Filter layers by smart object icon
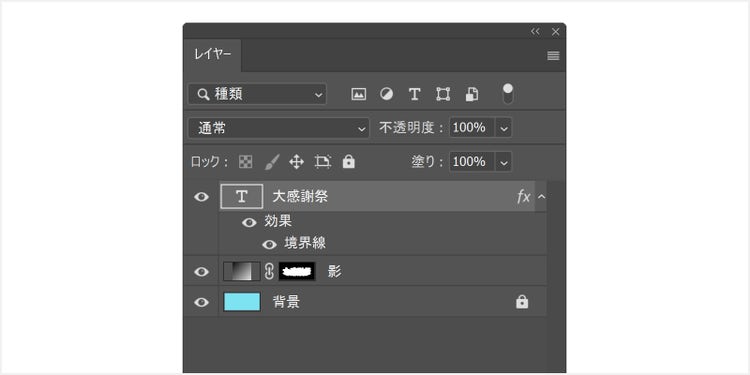The width and height of the screenshot is (750, 375). coord(472,94)
